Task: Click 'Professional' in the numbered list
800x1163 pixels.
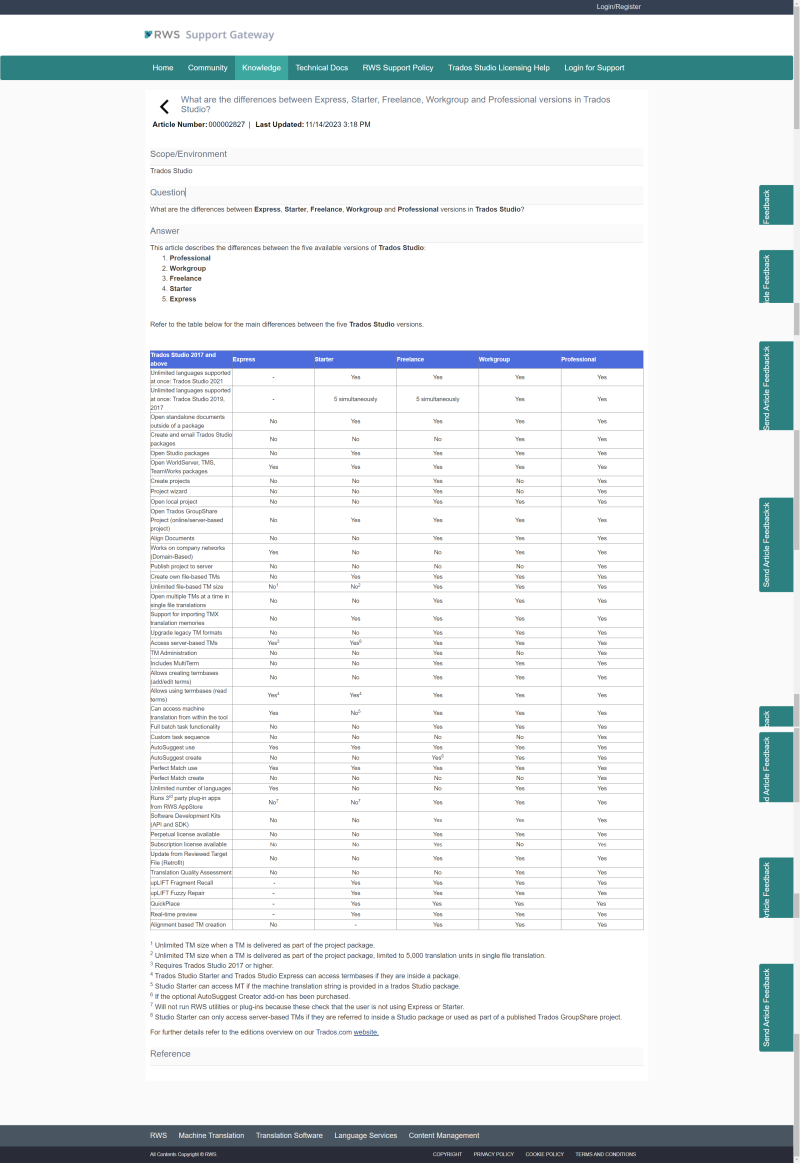Action: coord(190,258)
